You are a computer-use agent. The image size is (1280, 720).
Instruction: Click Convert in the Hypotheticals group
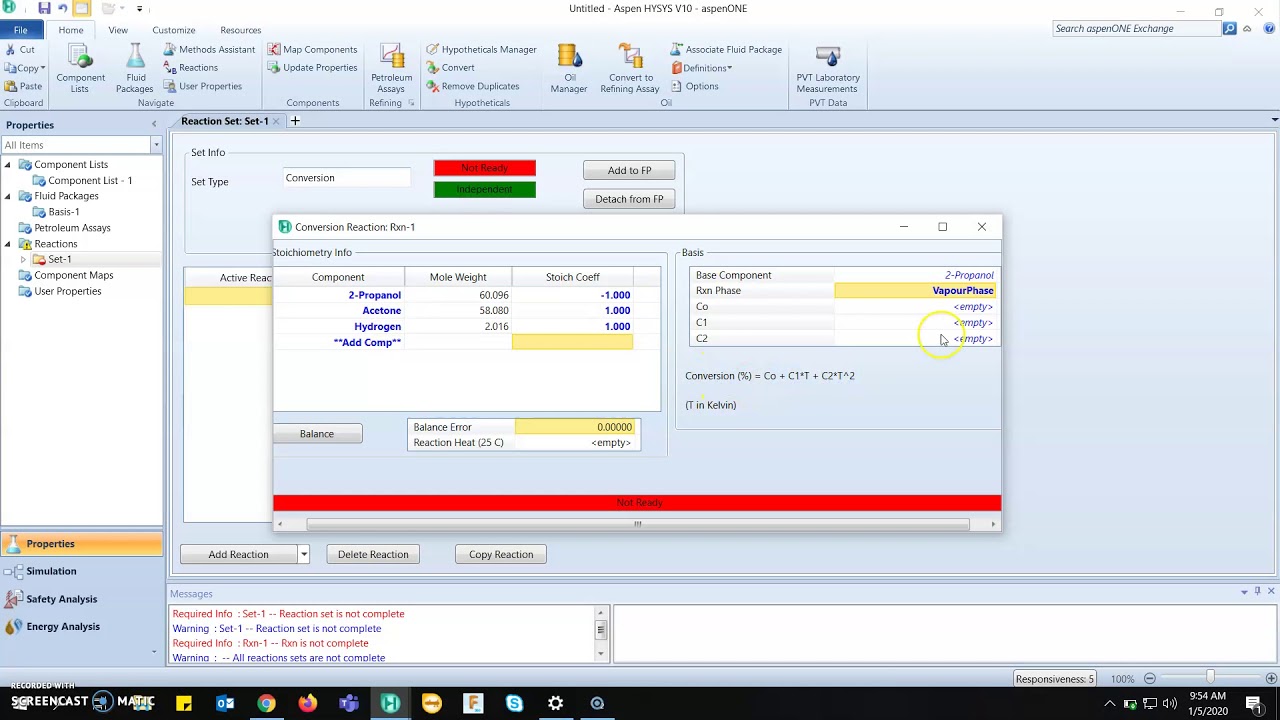pyautogui.click(x=450, y=67)
